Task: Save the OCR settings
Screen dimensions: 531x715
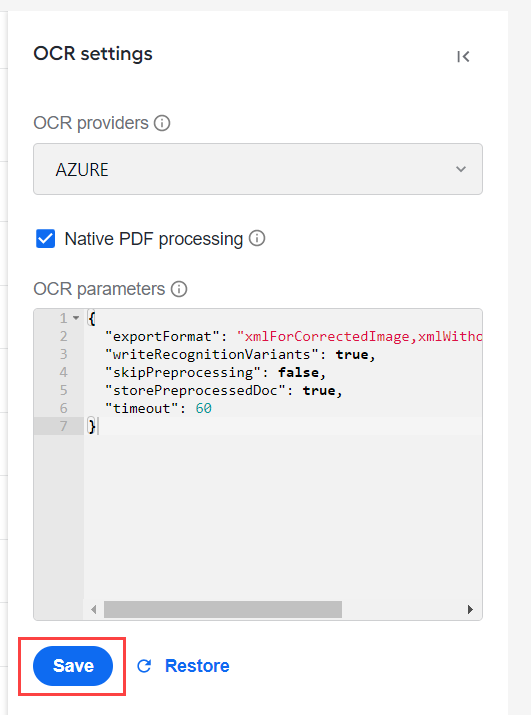Action: (x=73, y=666)
